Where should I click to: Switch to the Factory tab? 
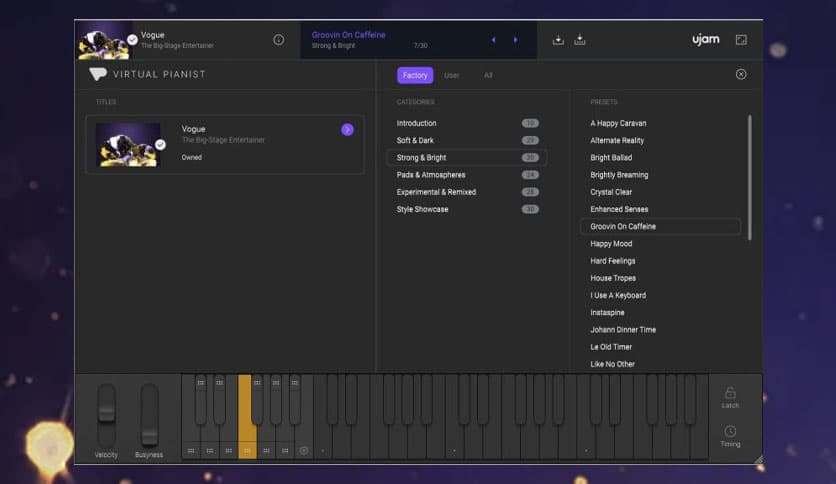[x=415, y=75]
